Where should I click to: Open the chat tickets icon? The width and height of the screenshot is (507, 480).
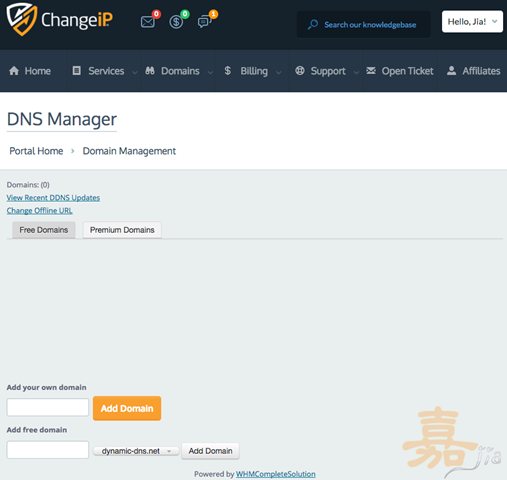click(x=204, y=22)
